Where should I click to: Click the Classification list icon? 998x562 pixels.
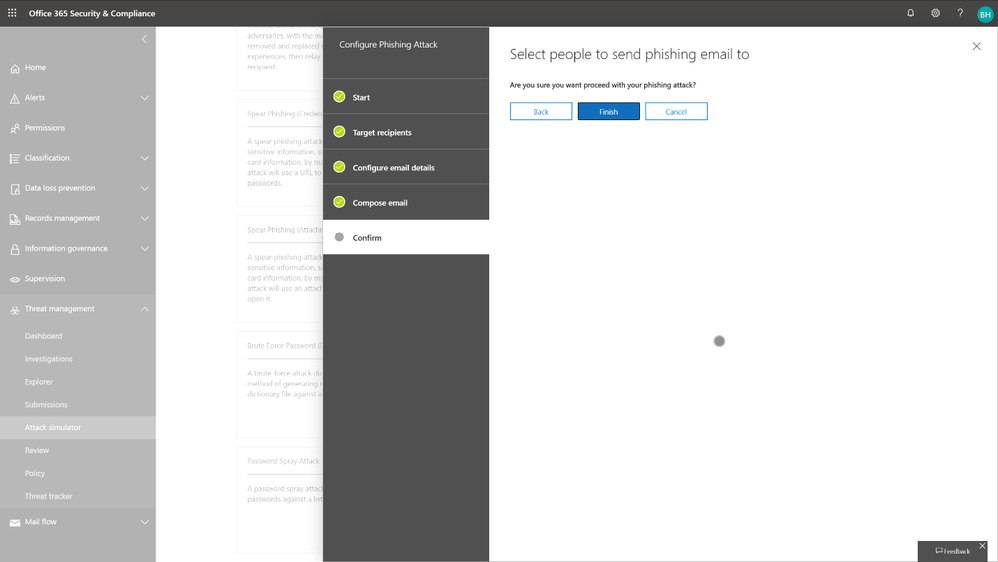point(15,158)
